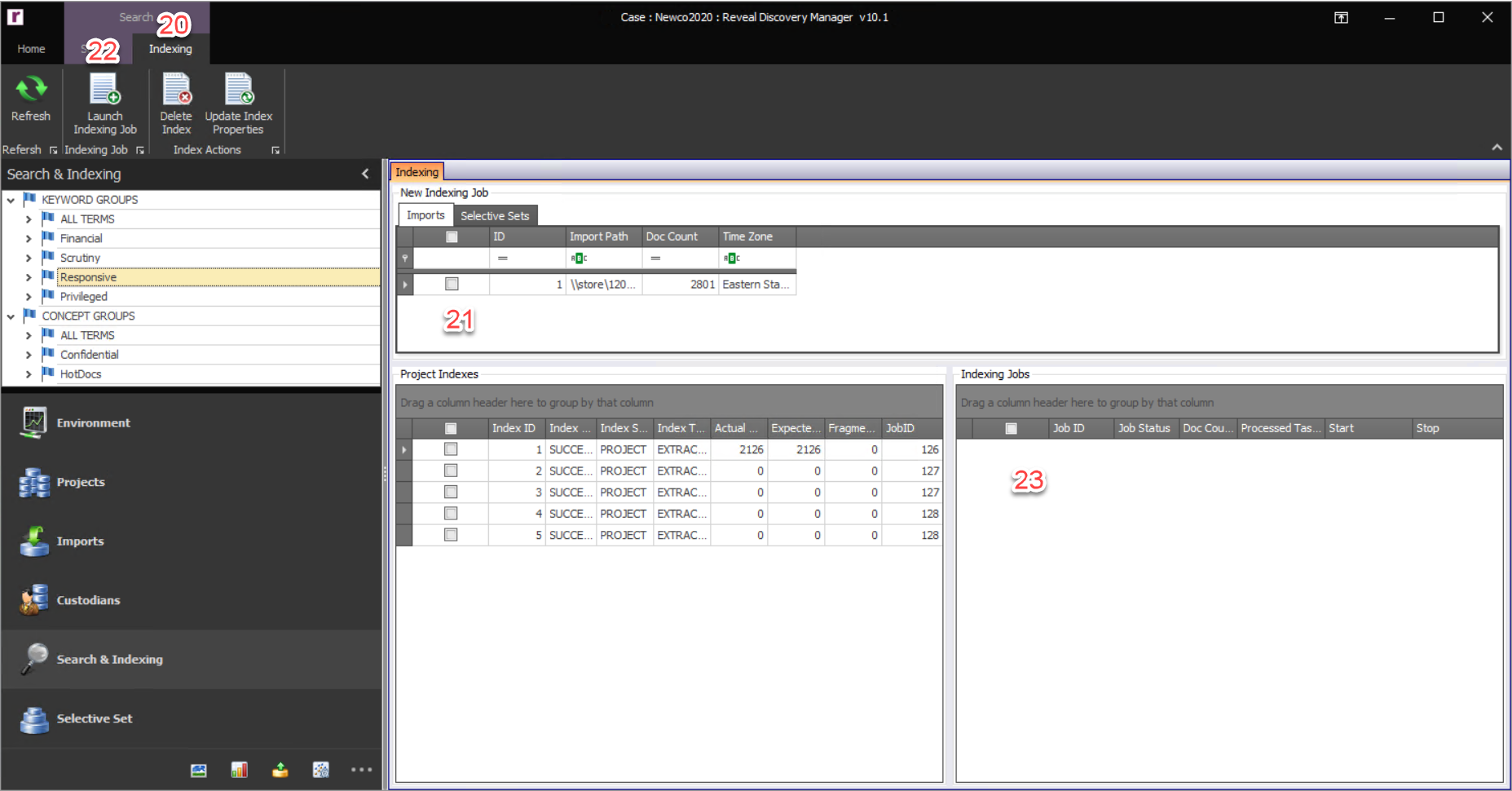Viewport: 1512px width, 791px height.
Task: Toggle select-all checkbox in Project Indexes header
Action: [451, 428]
